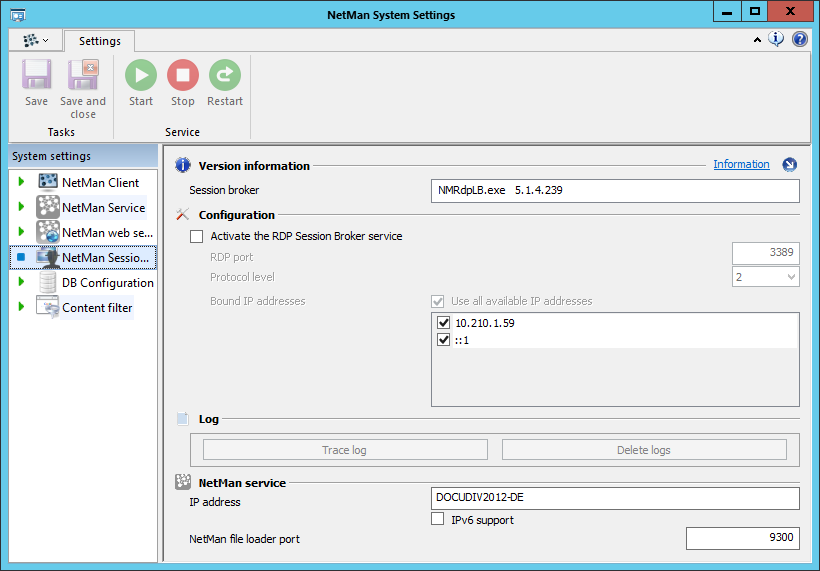
Task: Collapse the ribbon using the up caret
Action: pos(757,40)
